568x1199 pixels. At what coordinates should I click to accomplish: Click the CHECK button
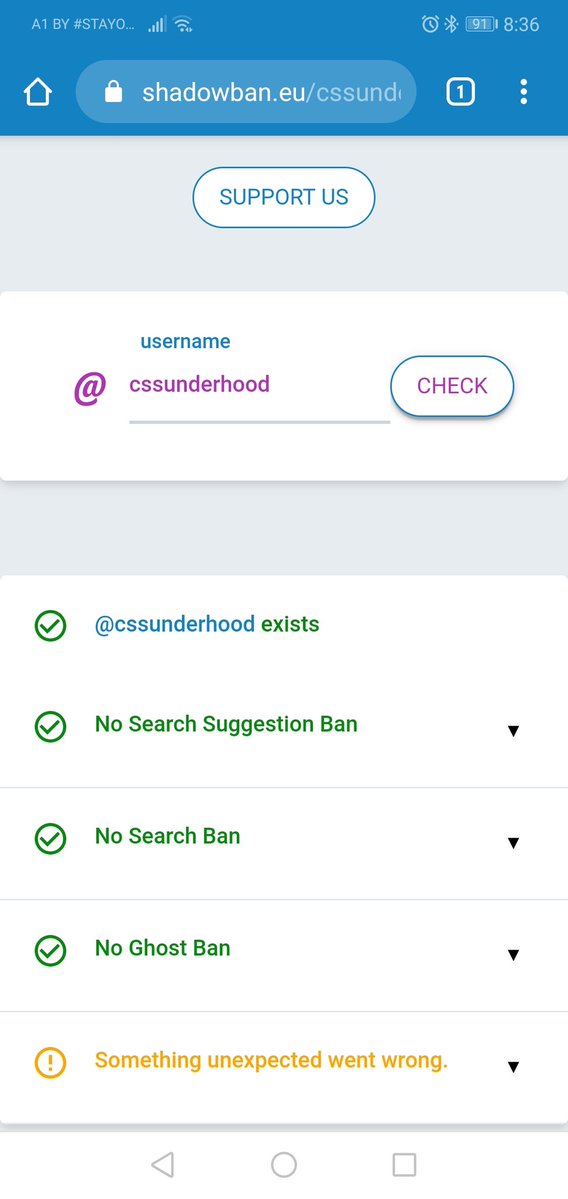(452, 386)
